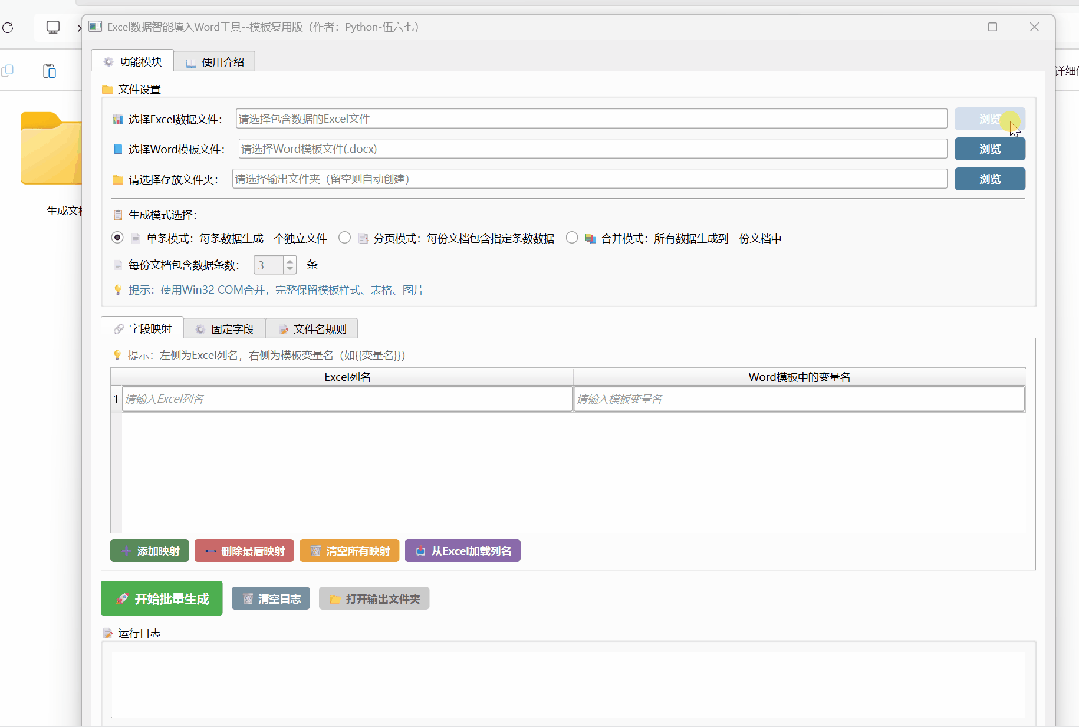The width and height of the screenshot is (1079, 727).
Task: Click the 请输入Excel列名 cell in row 1
Action: point(348,399)
